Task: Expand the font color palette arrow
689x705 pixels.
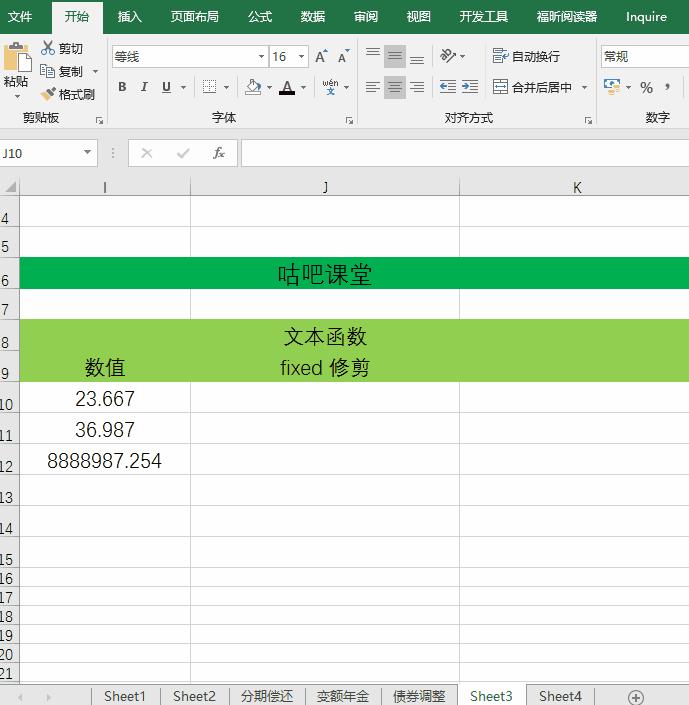Action: point(304,87)
